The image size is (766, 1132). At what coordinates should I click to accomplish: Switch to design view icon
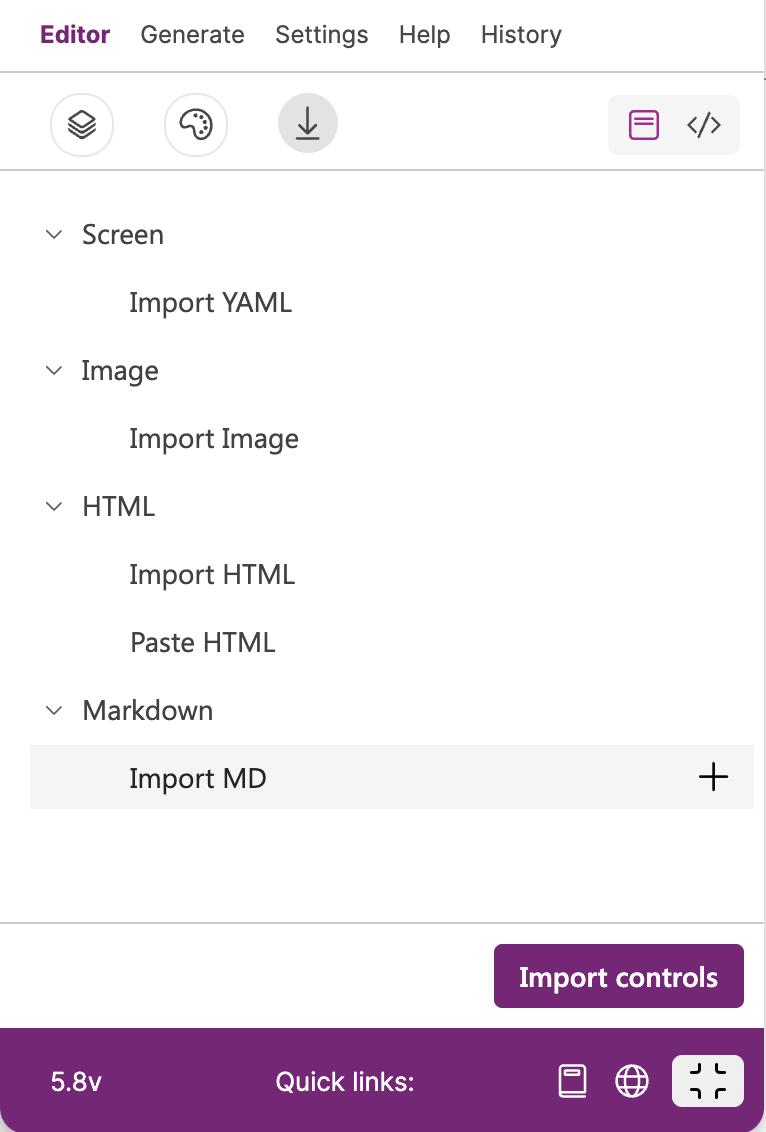(643, 125)
